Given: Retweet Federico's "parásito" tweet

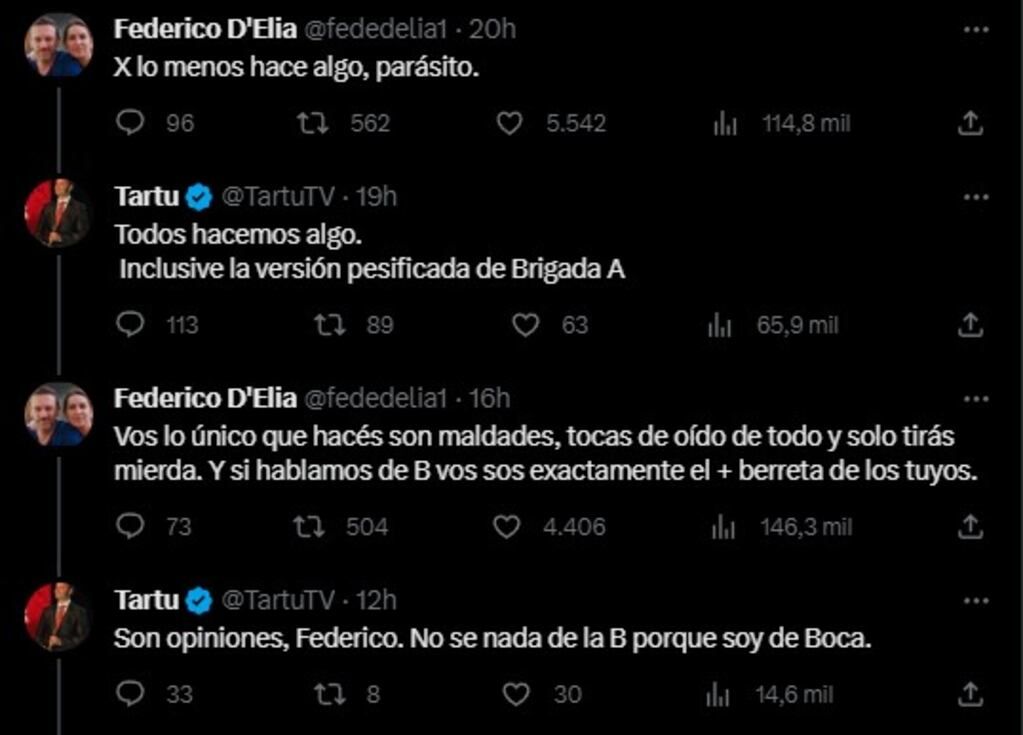Looking at the screenshot, I should tap(315, 123).
